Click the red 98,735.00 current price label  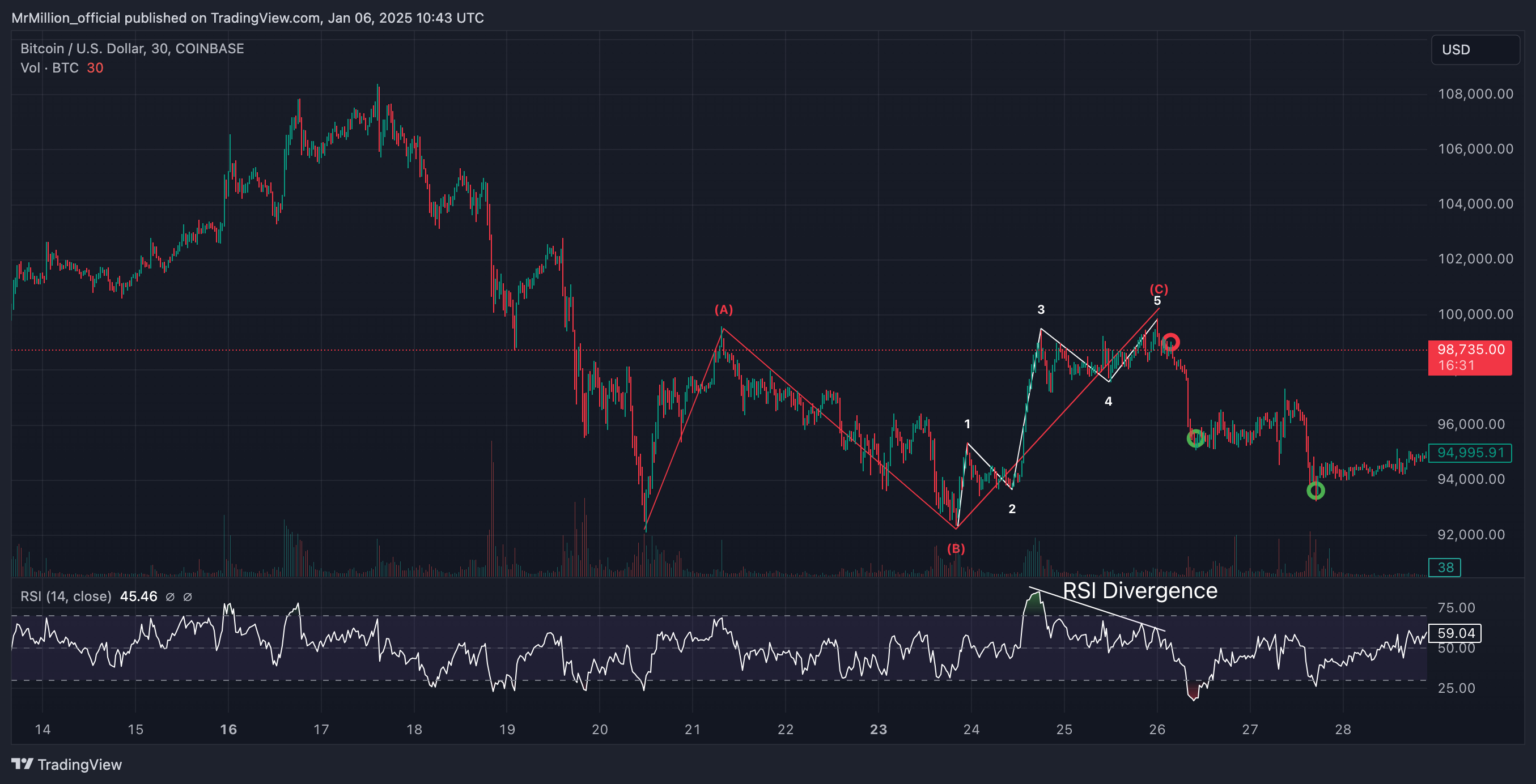pos(1470,349)
